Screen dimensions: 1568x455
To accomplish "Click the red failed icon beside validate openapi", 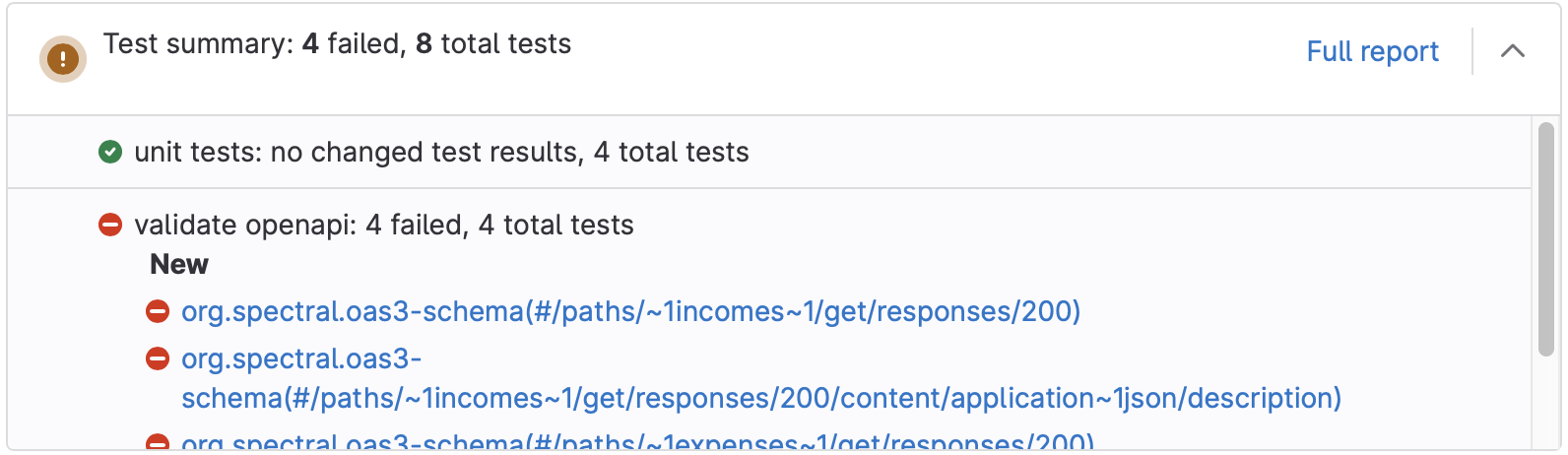I will (110, 225).
